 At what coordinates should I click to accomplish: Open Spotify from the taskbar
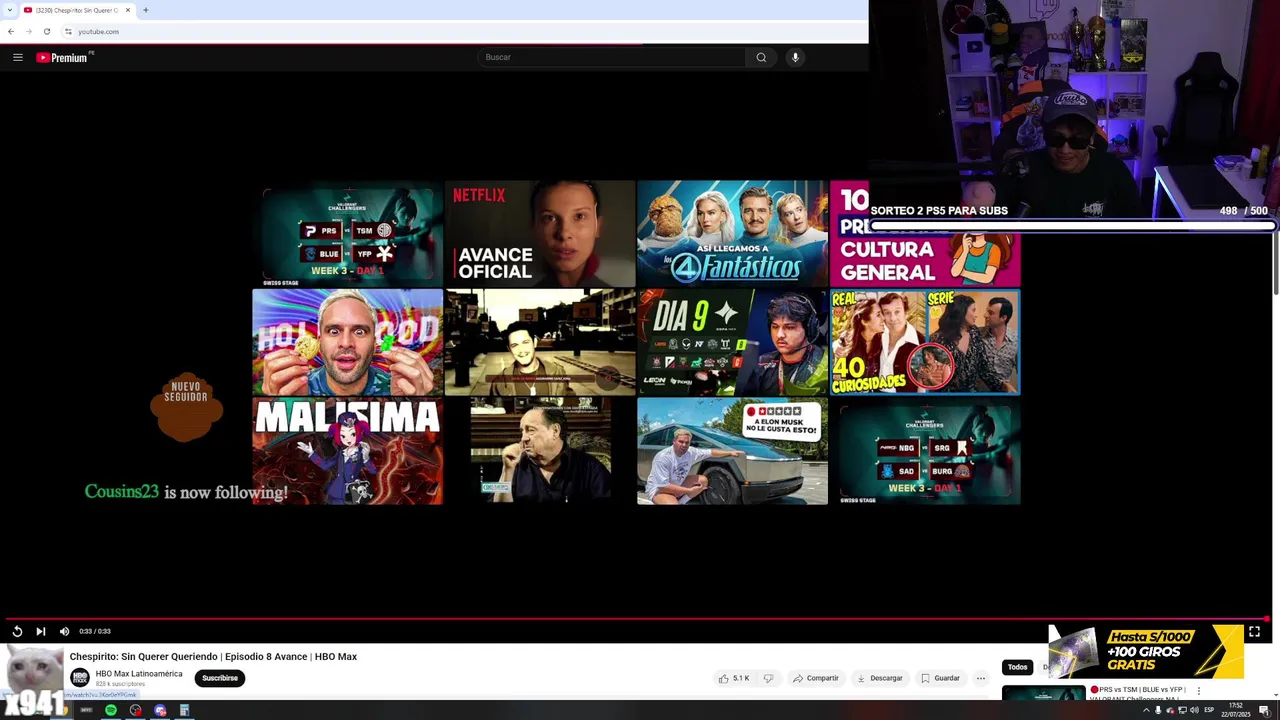click(111, 710)
